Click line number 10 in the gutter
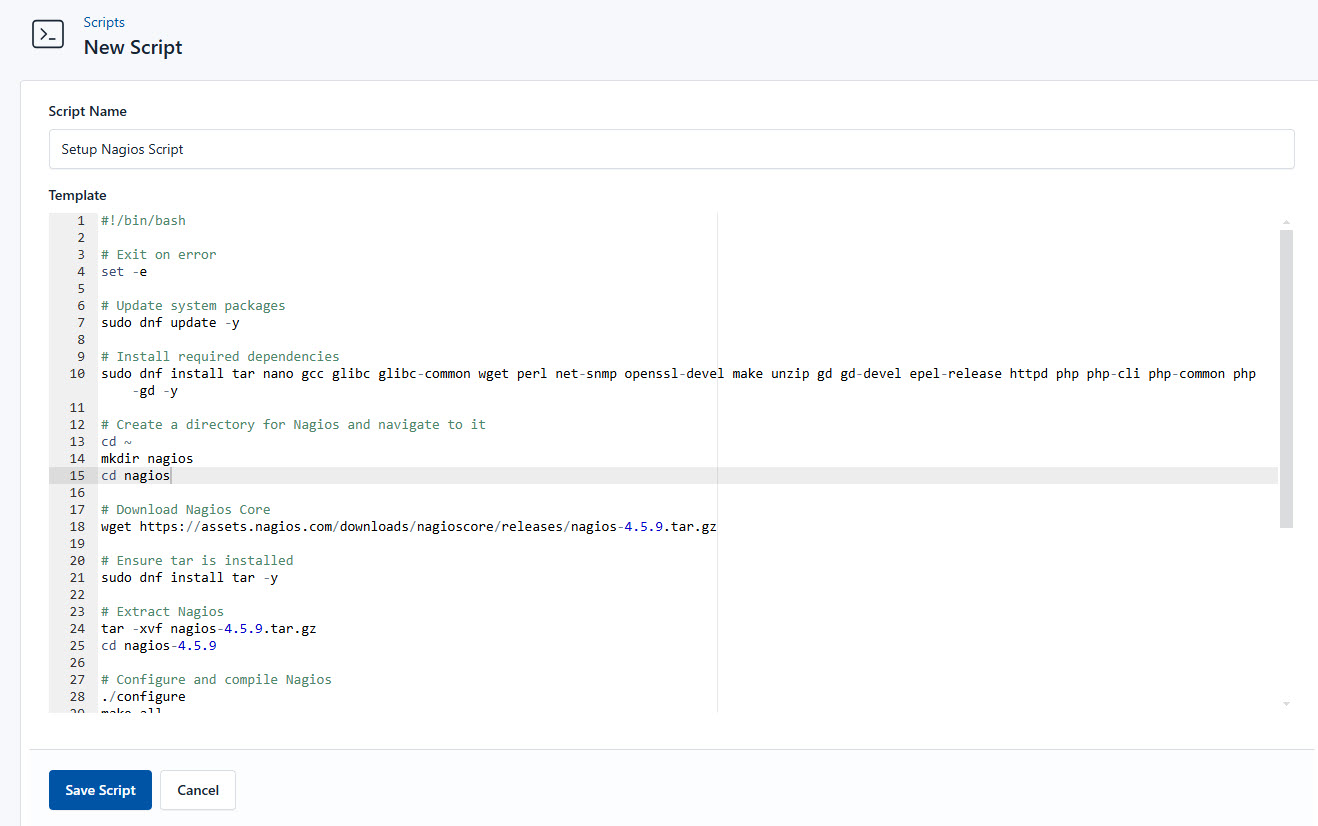This screenshot has width=1318, height=826. pos(76,373)
